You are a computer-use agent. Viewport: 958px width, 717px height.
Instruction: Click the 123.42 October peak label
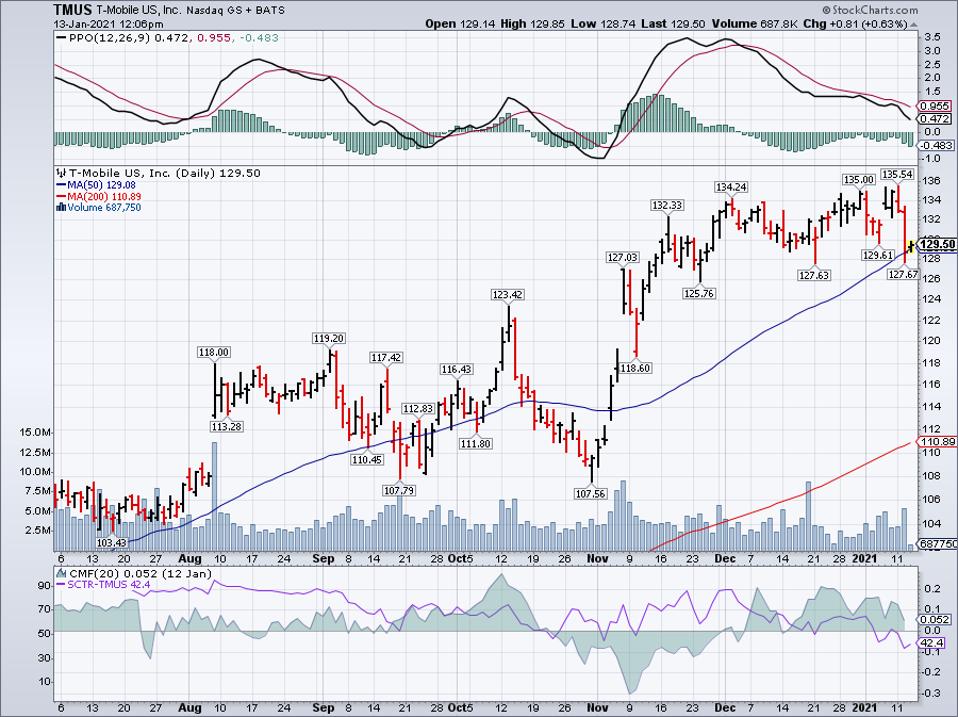[507, 295]
